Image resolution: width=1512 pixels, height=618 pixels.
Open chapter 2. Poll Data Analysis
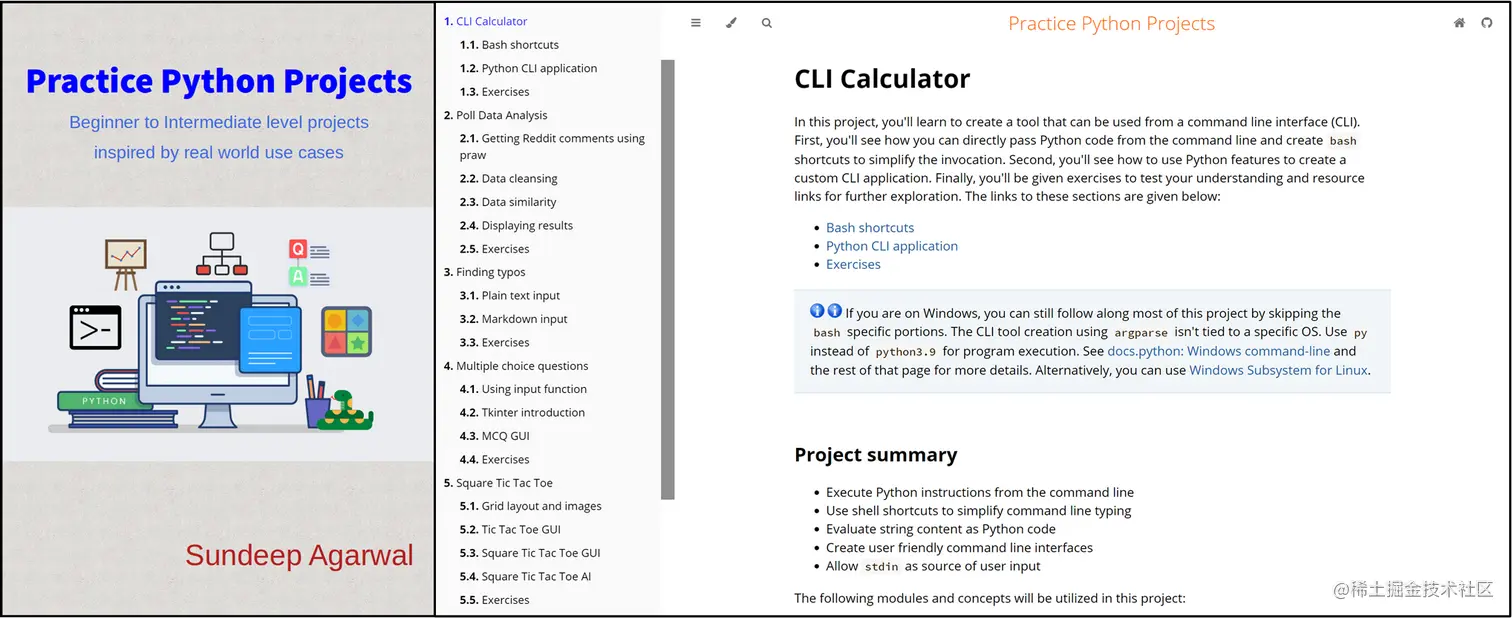click(495, 115)
